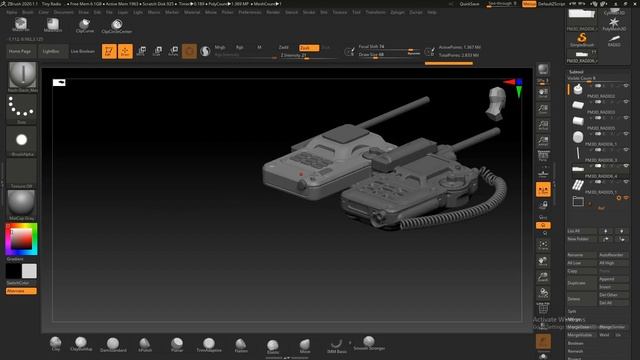Click the sculptris mode sphere icon

click(x=205, y=51)
